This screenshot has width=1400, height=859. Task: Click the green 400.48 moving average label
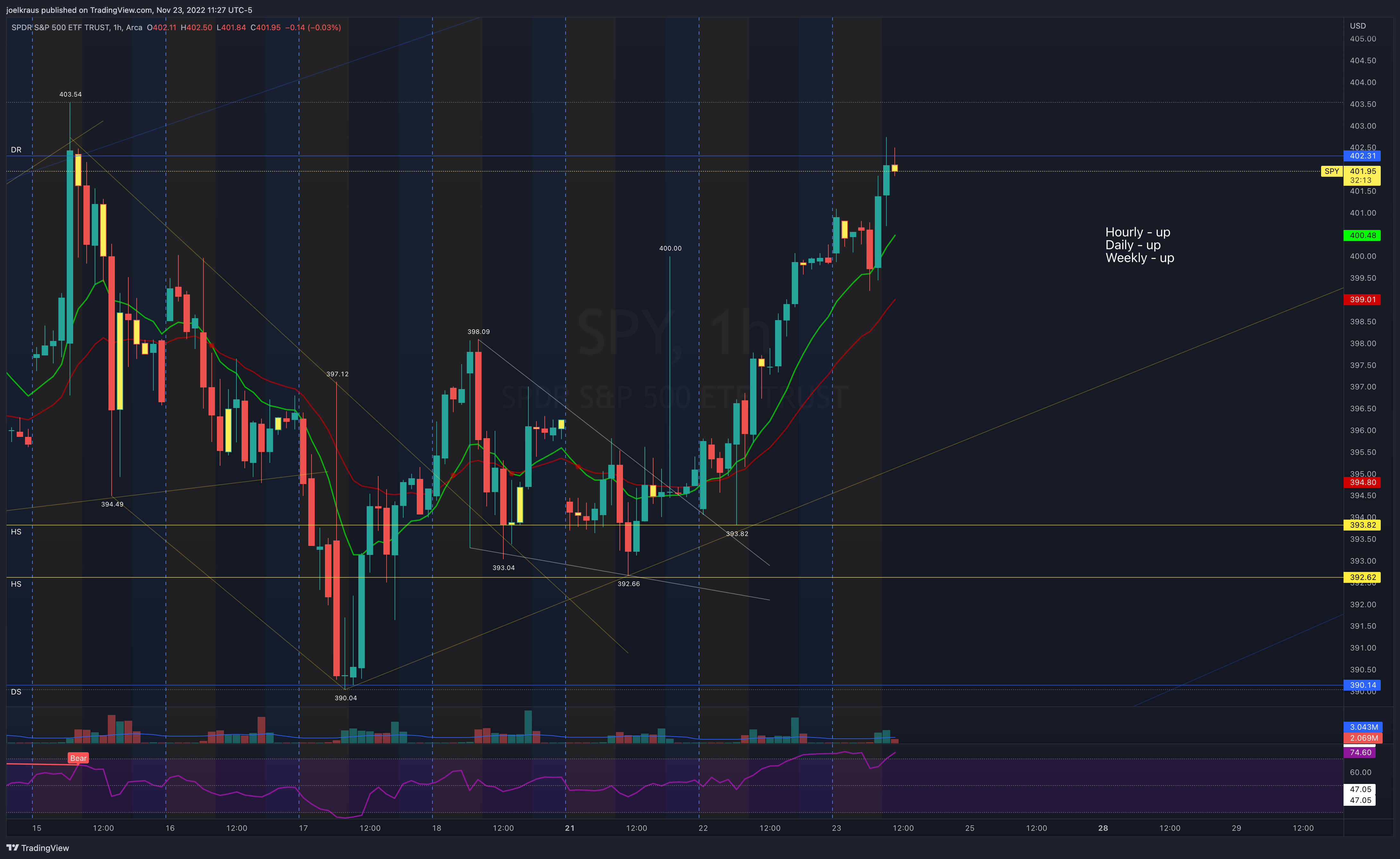pyautogui.click(x=1362, y=235)
